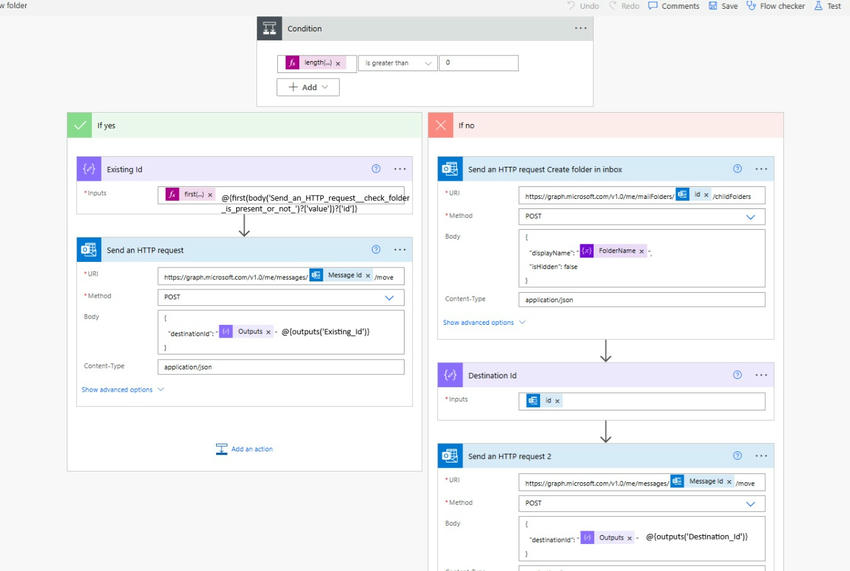Viewport: 850px width, 571px height.
Task: Click the condition value field containing 0
Action: [479, 63]
